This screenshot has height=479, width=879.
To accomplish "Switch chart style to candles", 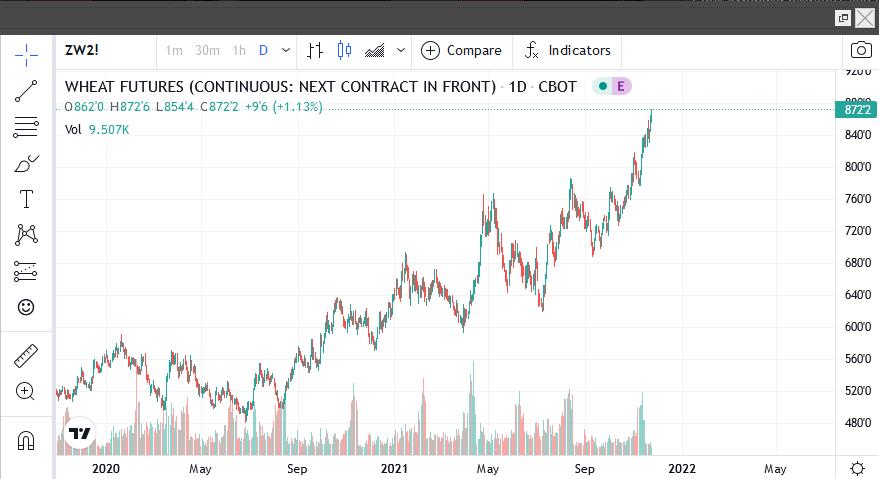I will (x=345, y=50).
